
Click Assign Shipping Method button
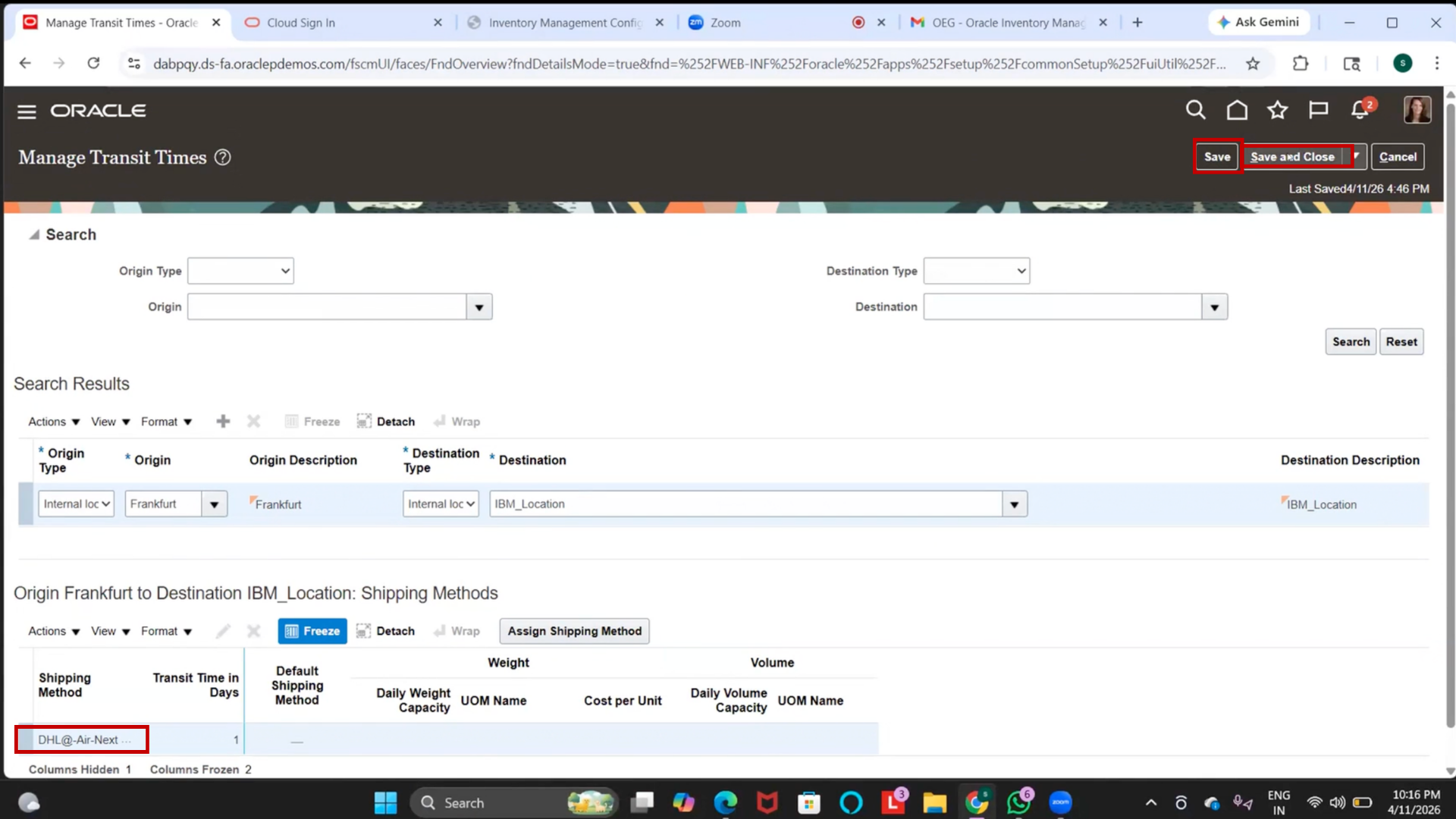[x=575, y=631]
